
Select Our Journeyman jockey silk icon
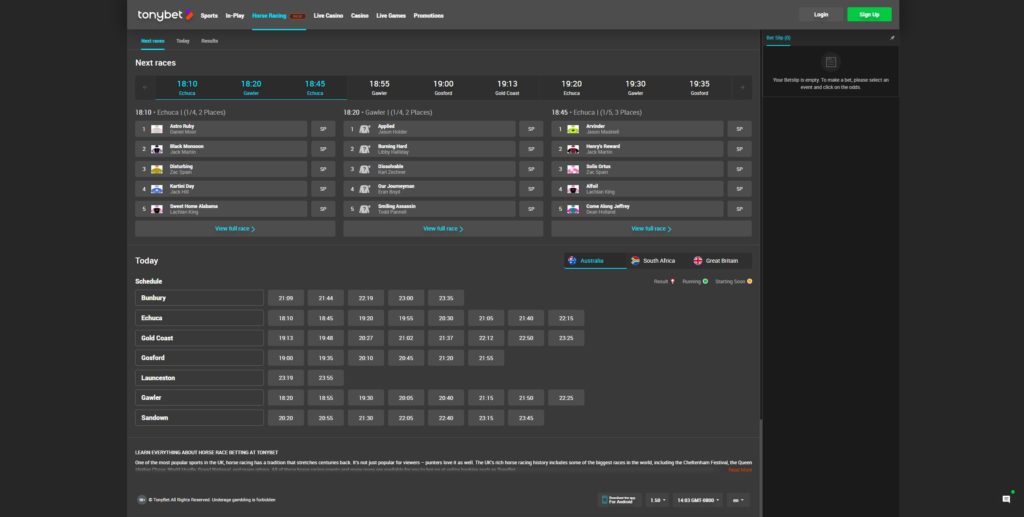[365, 189]
